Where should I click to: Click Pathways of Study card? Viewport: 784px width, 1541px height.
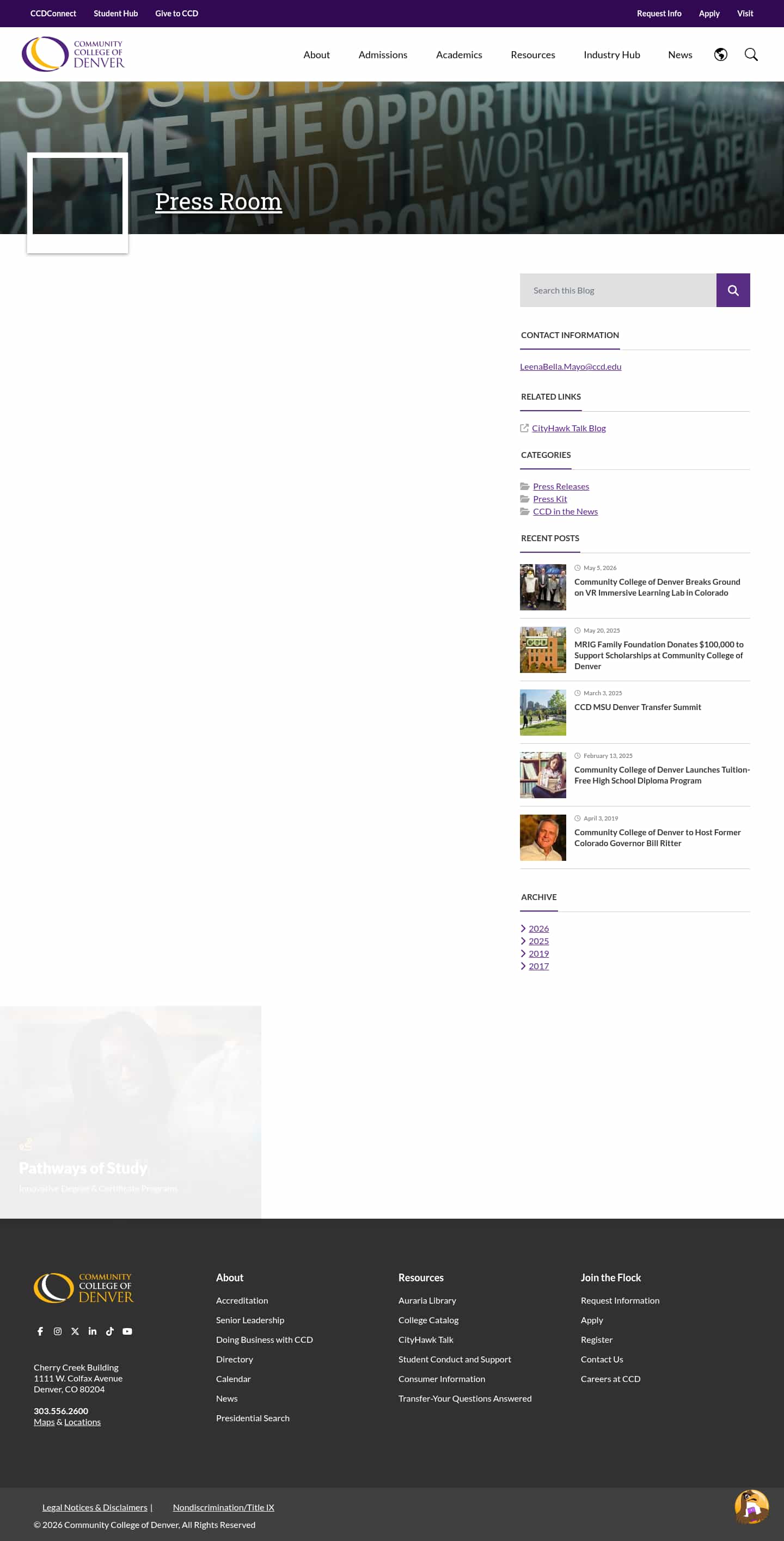pyautogui.click(x=130, y=1111)
